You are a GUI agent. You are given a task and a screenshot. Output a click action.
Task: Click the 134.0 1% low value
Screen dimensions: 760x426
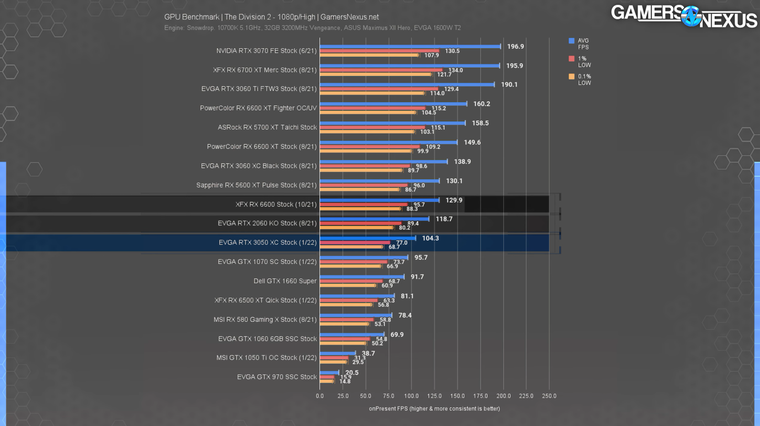[456, 70]
